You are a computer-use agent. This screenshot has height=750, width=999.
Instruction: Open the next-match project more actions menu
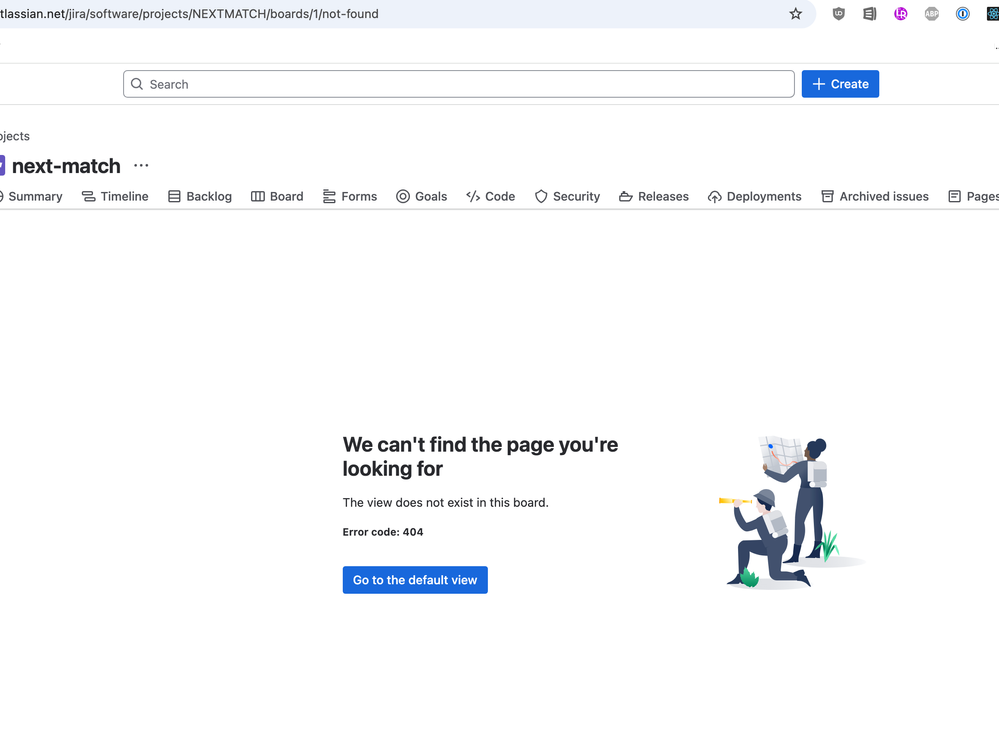pos(141,166)
